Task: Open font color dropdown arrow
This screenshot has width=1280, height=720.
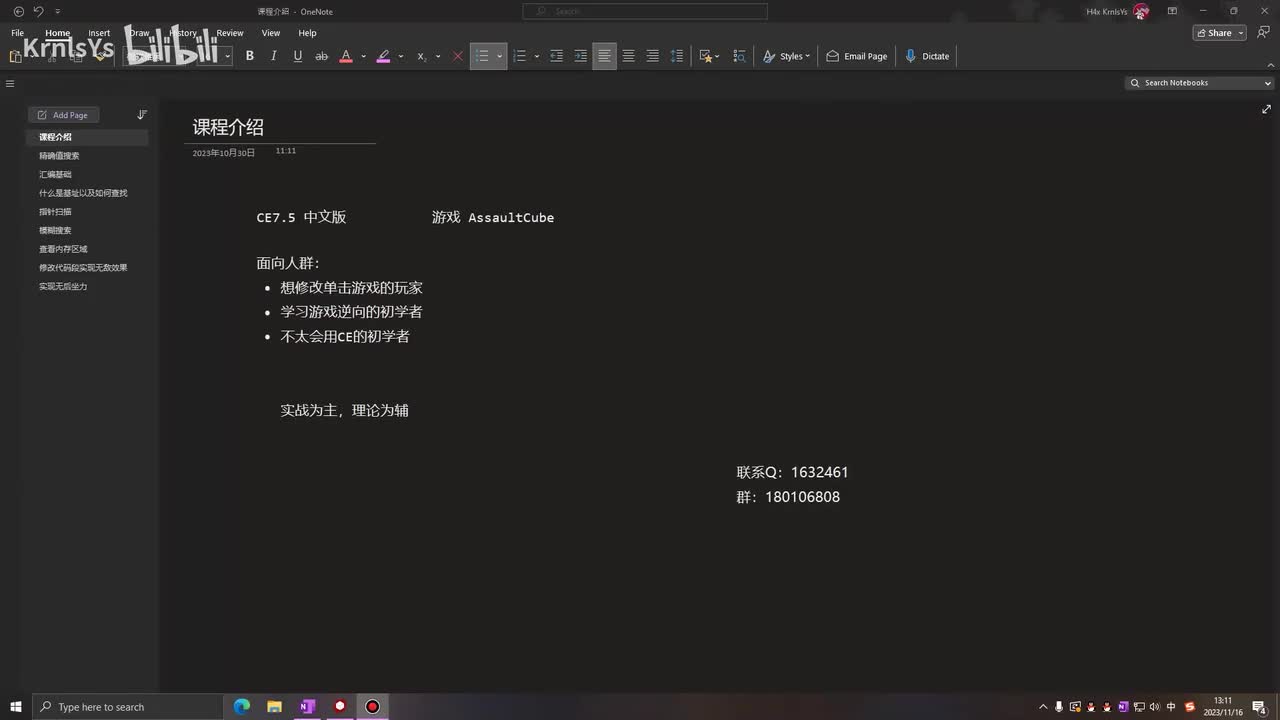Action: point(363,56)
